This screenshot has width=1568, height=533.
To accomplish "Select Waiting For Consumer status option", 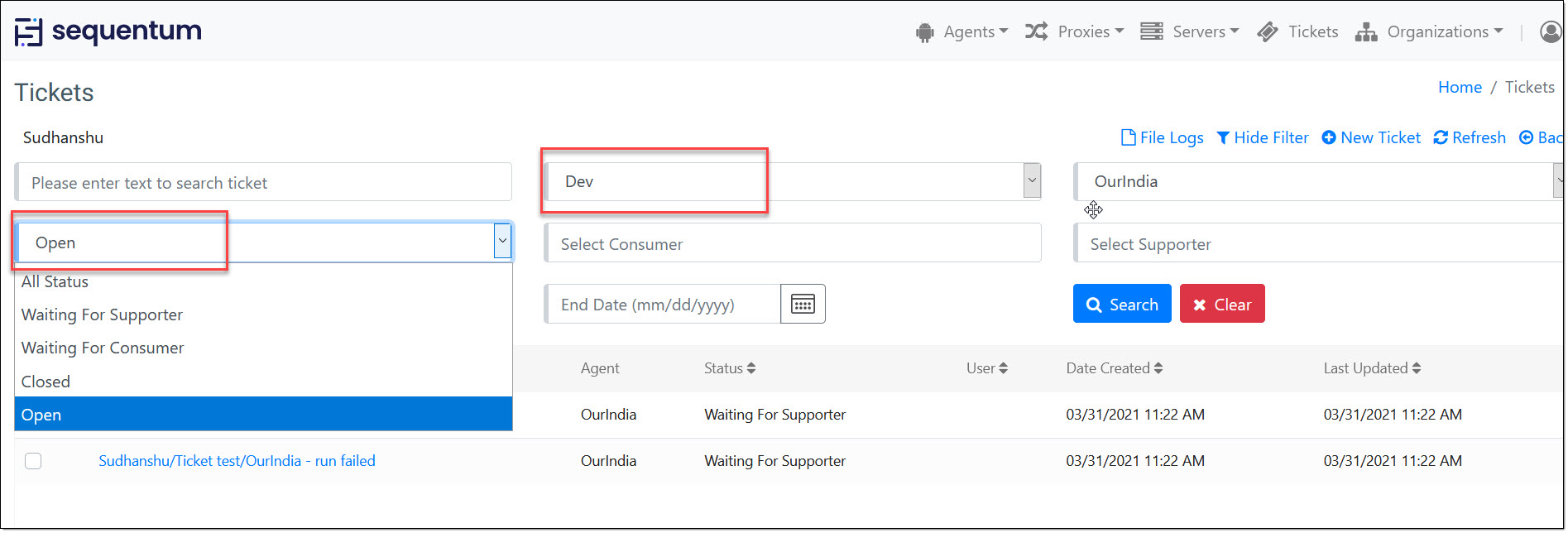I will (263, 348).
